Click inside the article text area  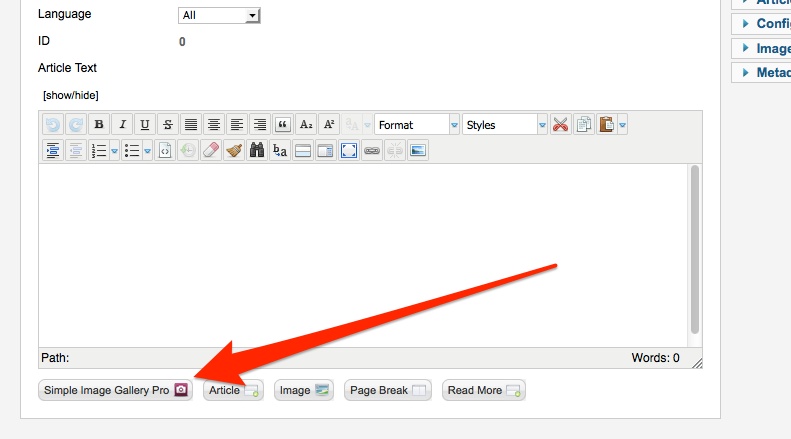363,255
